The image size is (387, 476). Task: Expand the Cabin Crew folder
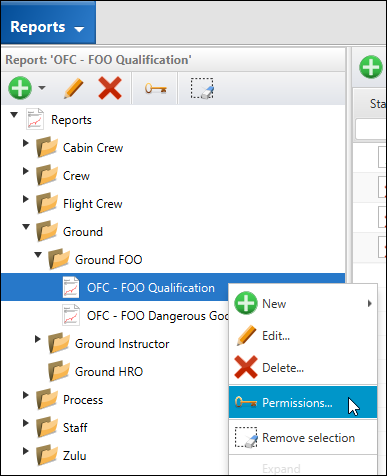26,143
